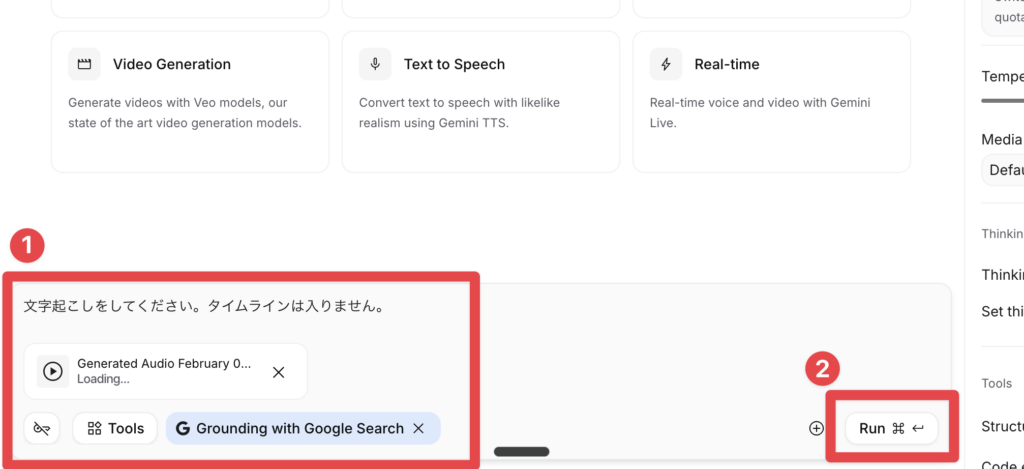Click the Video Generation film icon
This screenshot has width=1024, height=469.
84,64
